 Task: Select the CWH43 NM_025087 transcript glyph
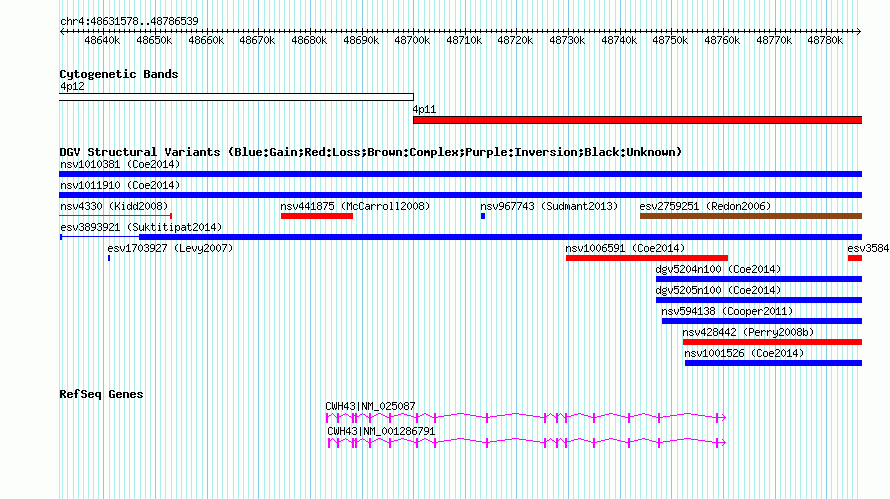pyautogui.click(x=526, y=418)
